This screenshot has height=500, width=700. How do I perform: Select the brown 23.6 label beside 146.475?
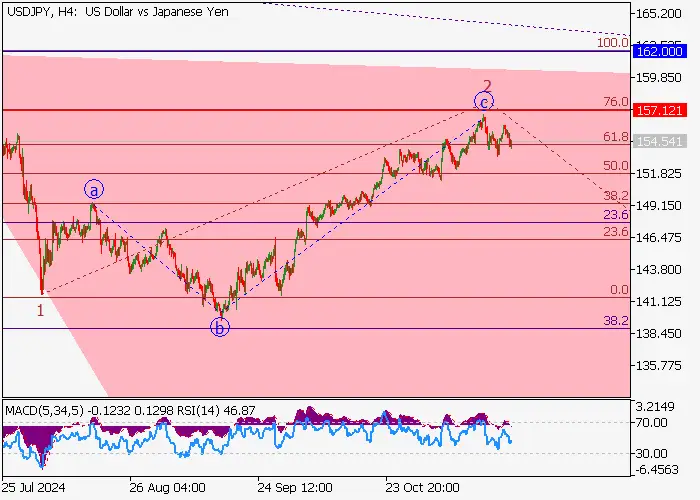616,232
